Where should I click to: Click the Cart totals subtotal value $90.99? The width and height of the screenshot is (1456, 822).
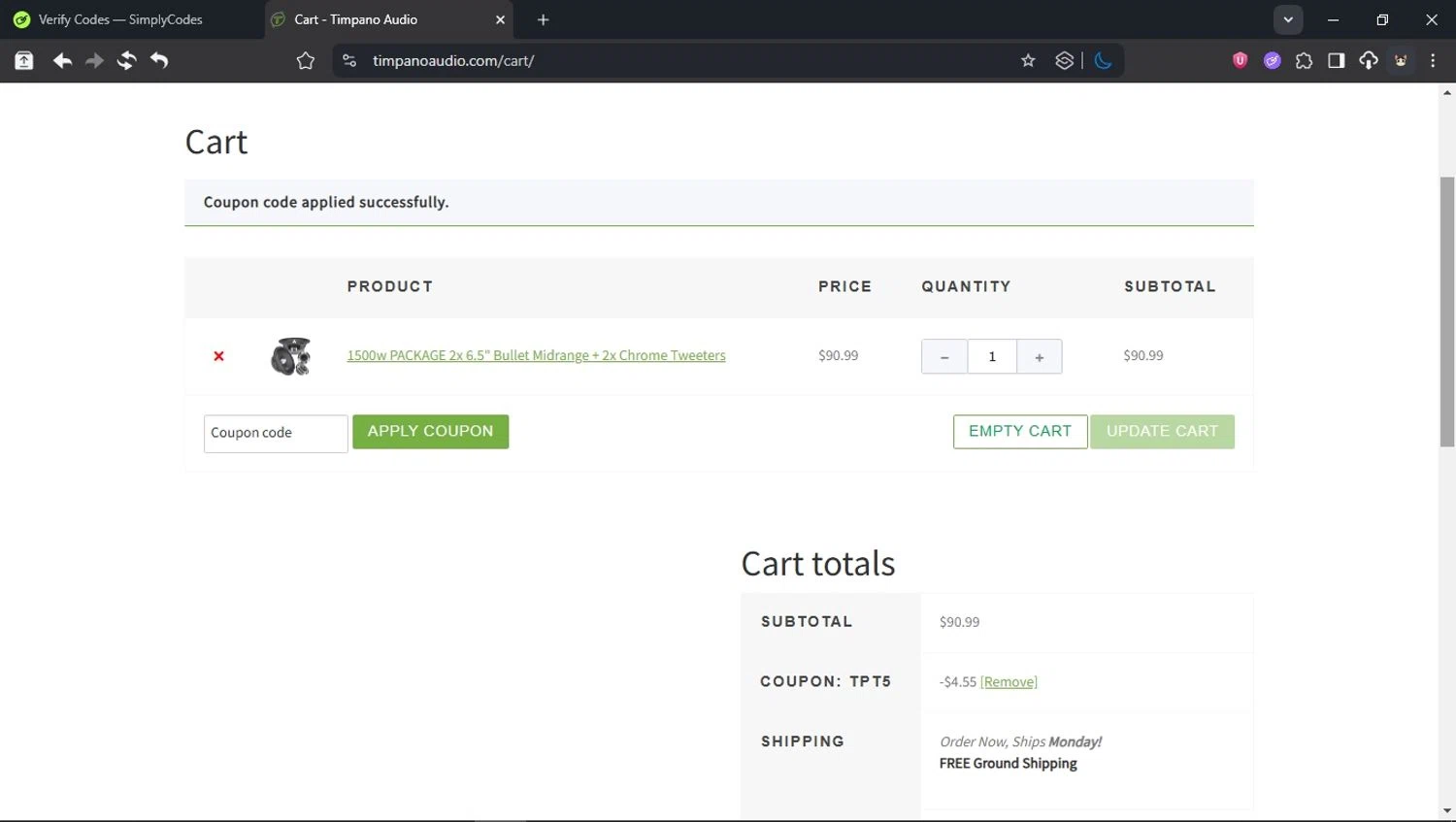(x=959, y=622)
